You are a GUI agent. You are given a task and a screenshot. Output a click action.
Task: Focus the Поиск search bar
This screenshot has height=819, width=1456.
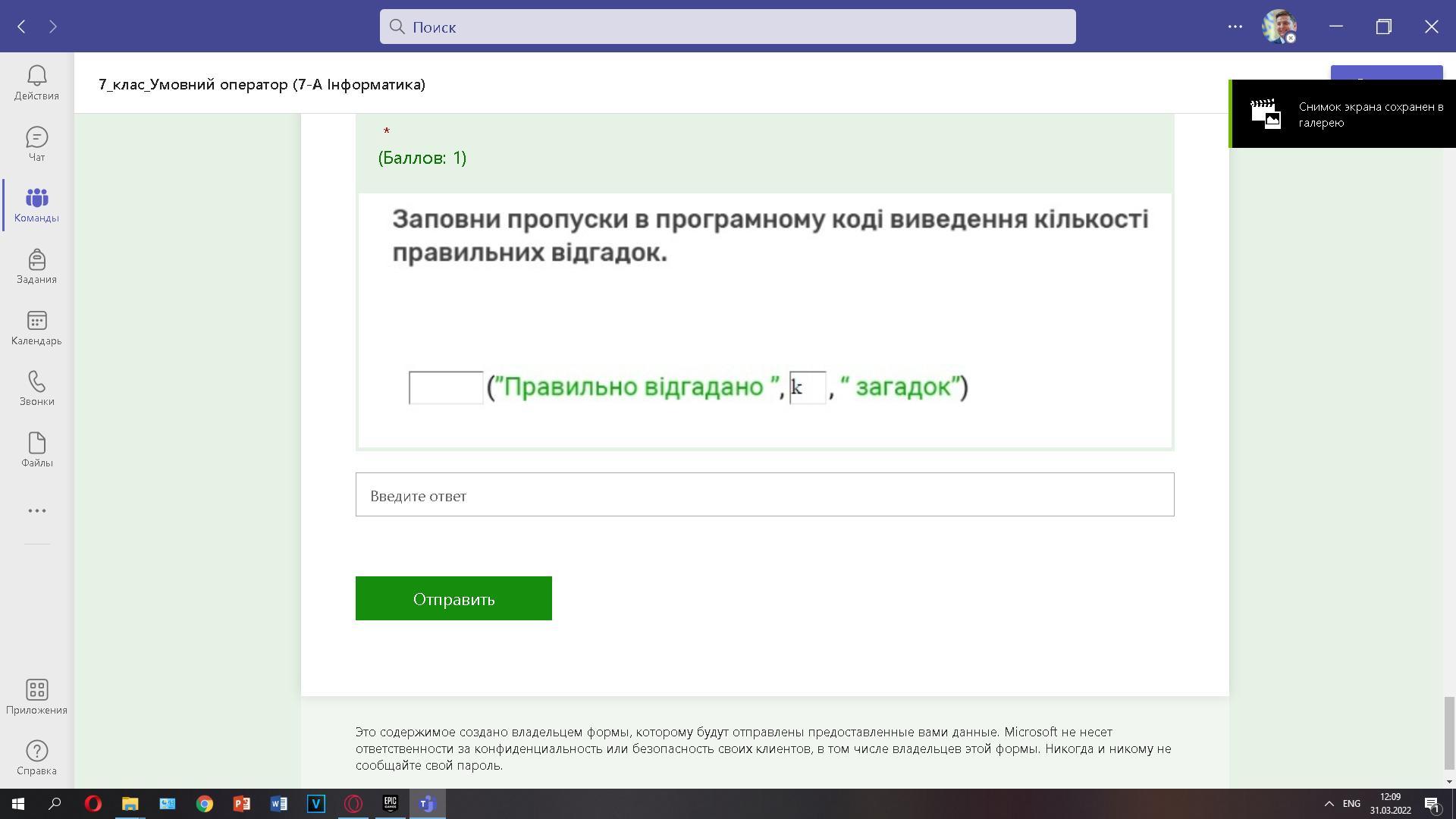click(727, 27)
